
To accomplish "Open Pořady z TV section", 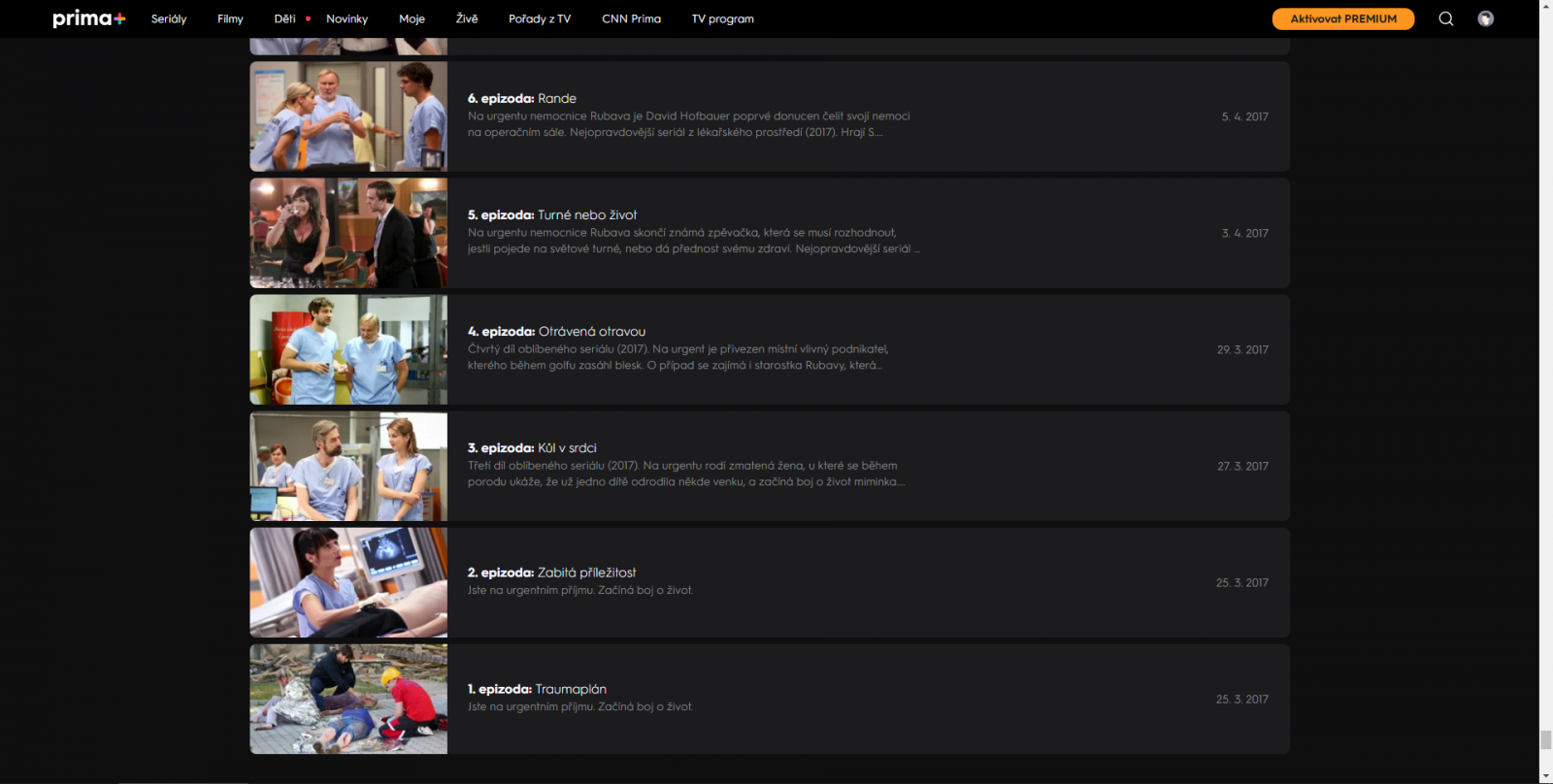I will [x=540, y=18].
